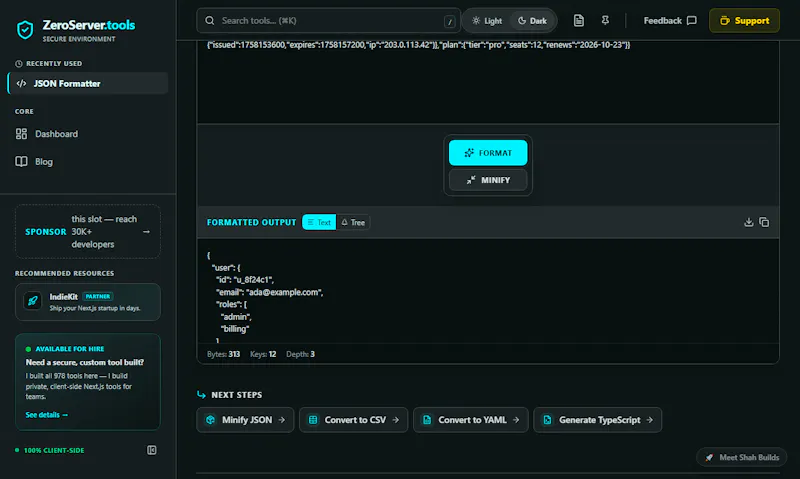Click the "id": "u_8f24c1" output line
This screenshot has width=800, height=479.
tap(245, 280)
